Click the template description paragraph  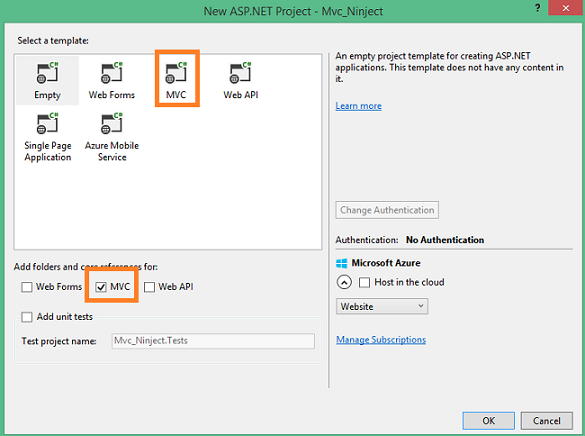pyautogui.click(x=449, y=68)
